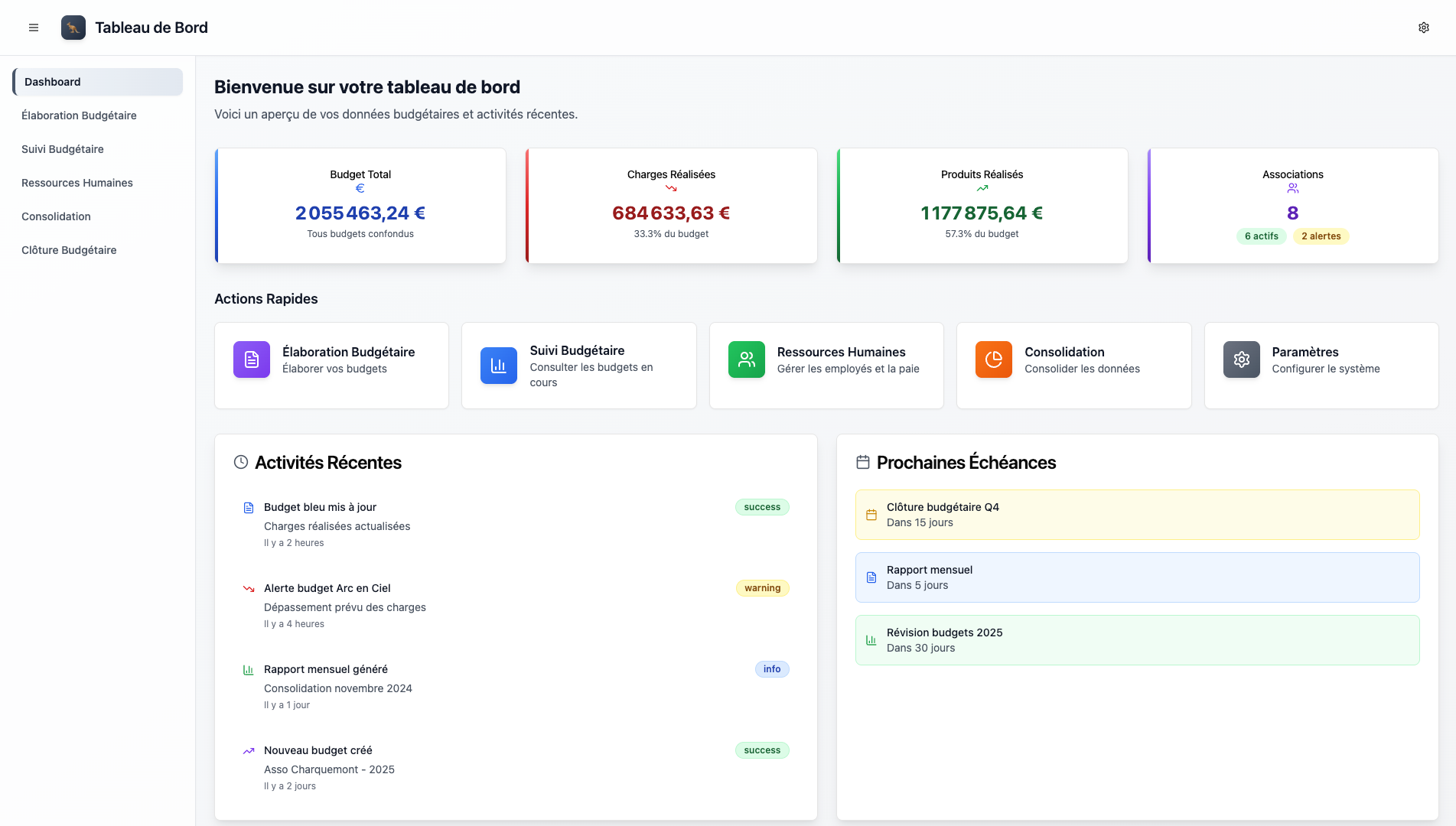Click the '2 alertes' badge
The width and height of the screenshot is (1456, 826).
point(1321,236)
